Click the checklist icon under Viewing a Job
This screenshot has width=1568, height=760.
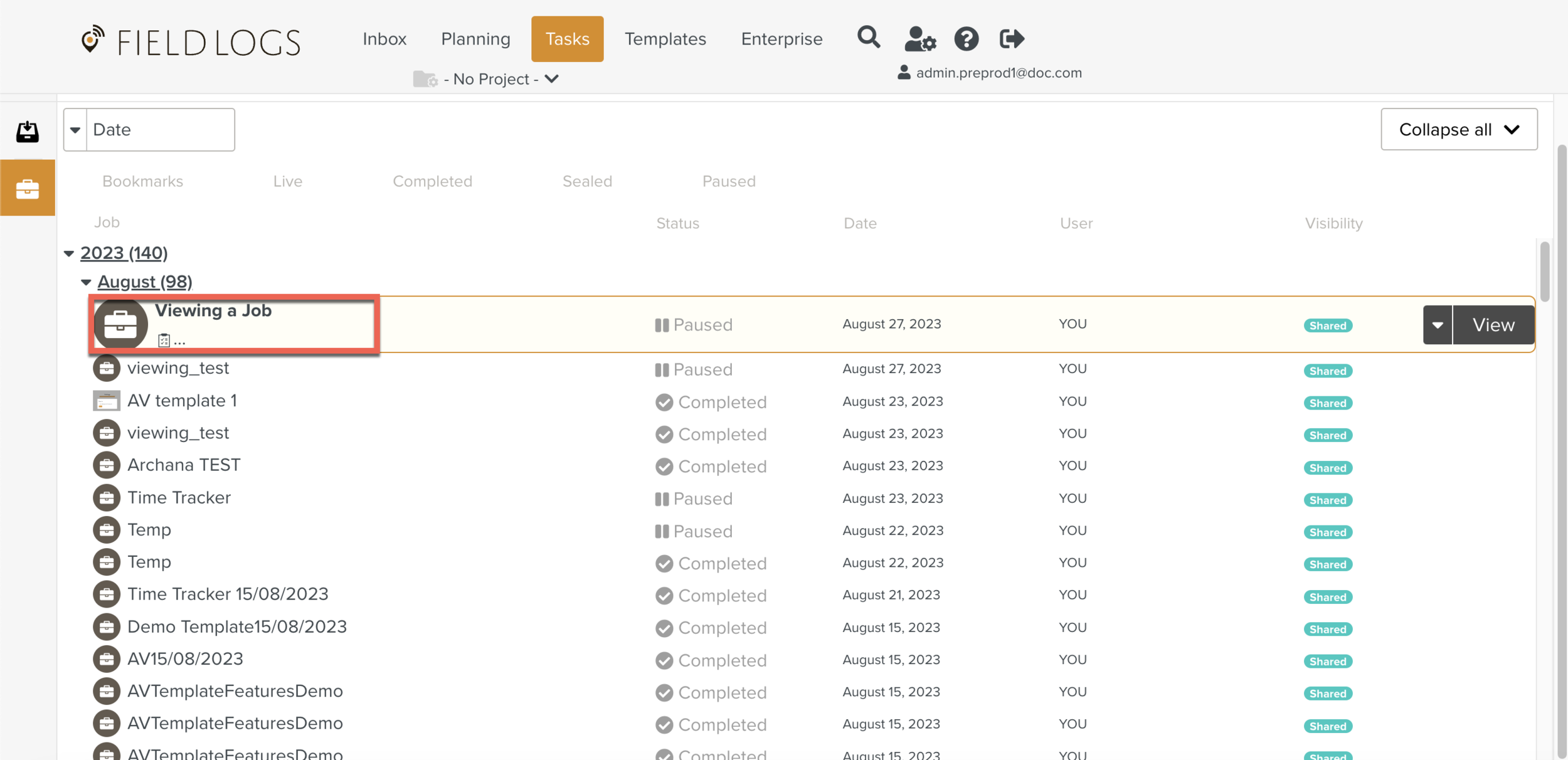pyautogui.click(x=164, y=340)
